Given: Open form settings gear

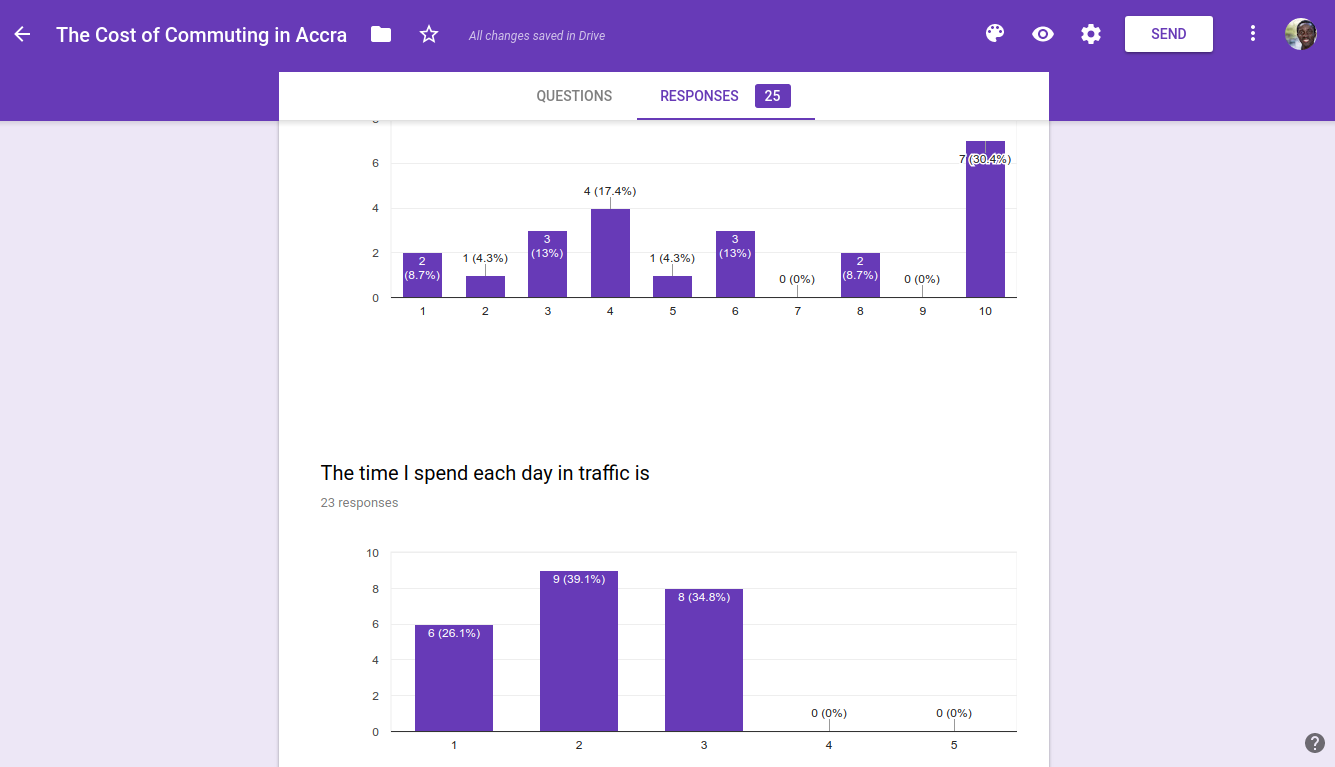Looking at the screenshot, I should point(1091,34).
